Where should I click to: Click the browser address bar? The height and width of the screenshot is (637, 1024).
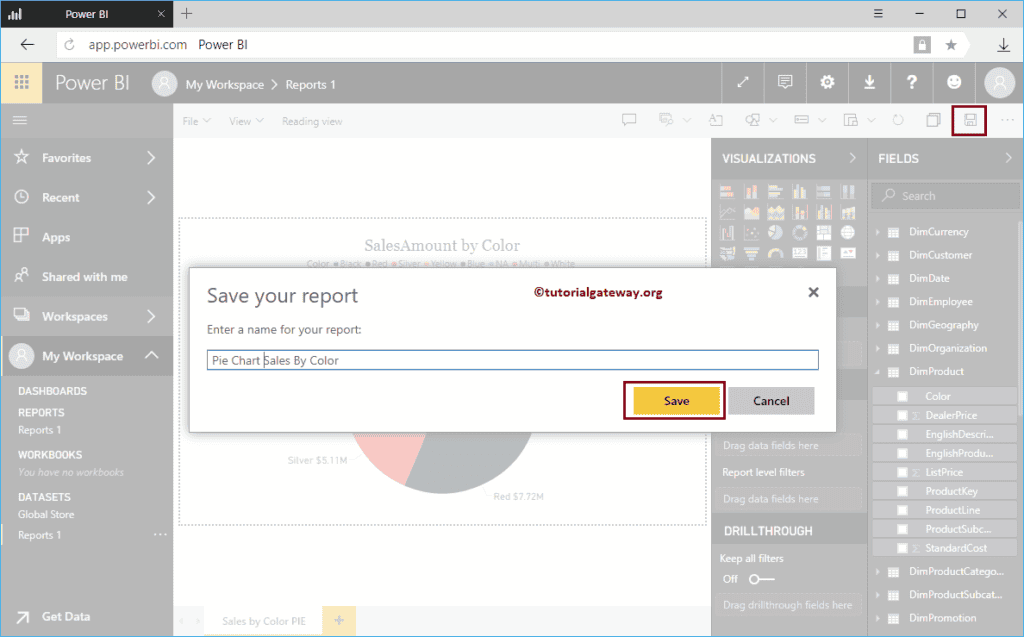pyautogui.click(x=483, y=44)
